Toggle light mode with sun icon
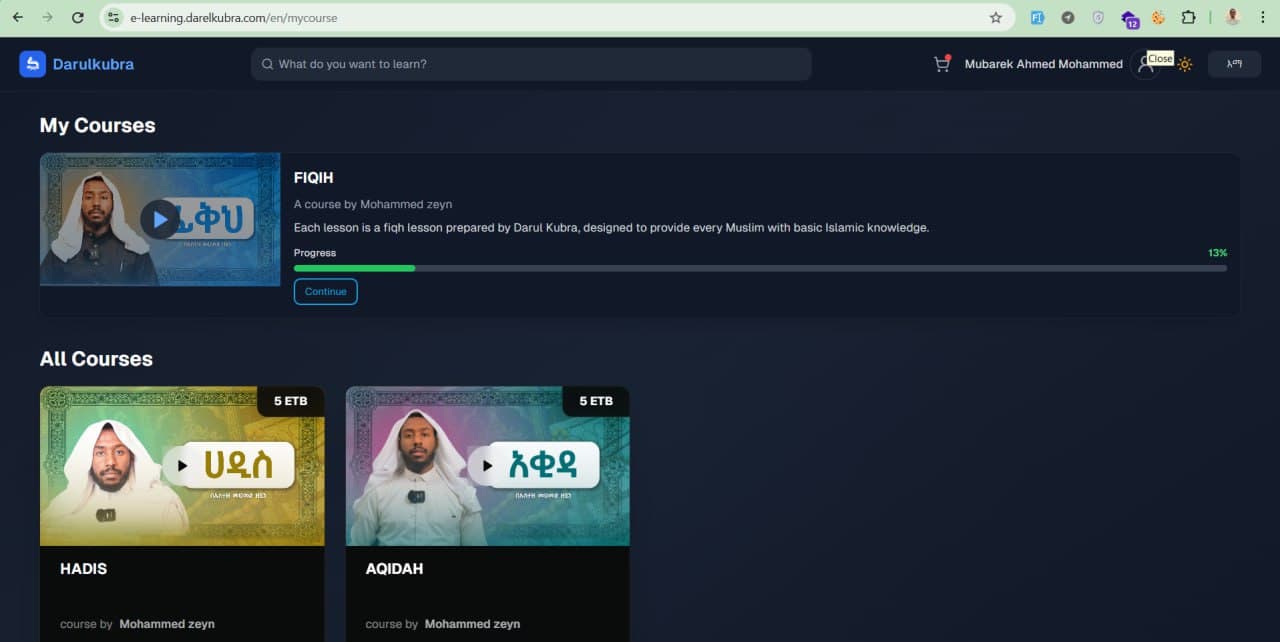The height and width of the screenshot is (642, 1280). click(x=1185, y=65)
